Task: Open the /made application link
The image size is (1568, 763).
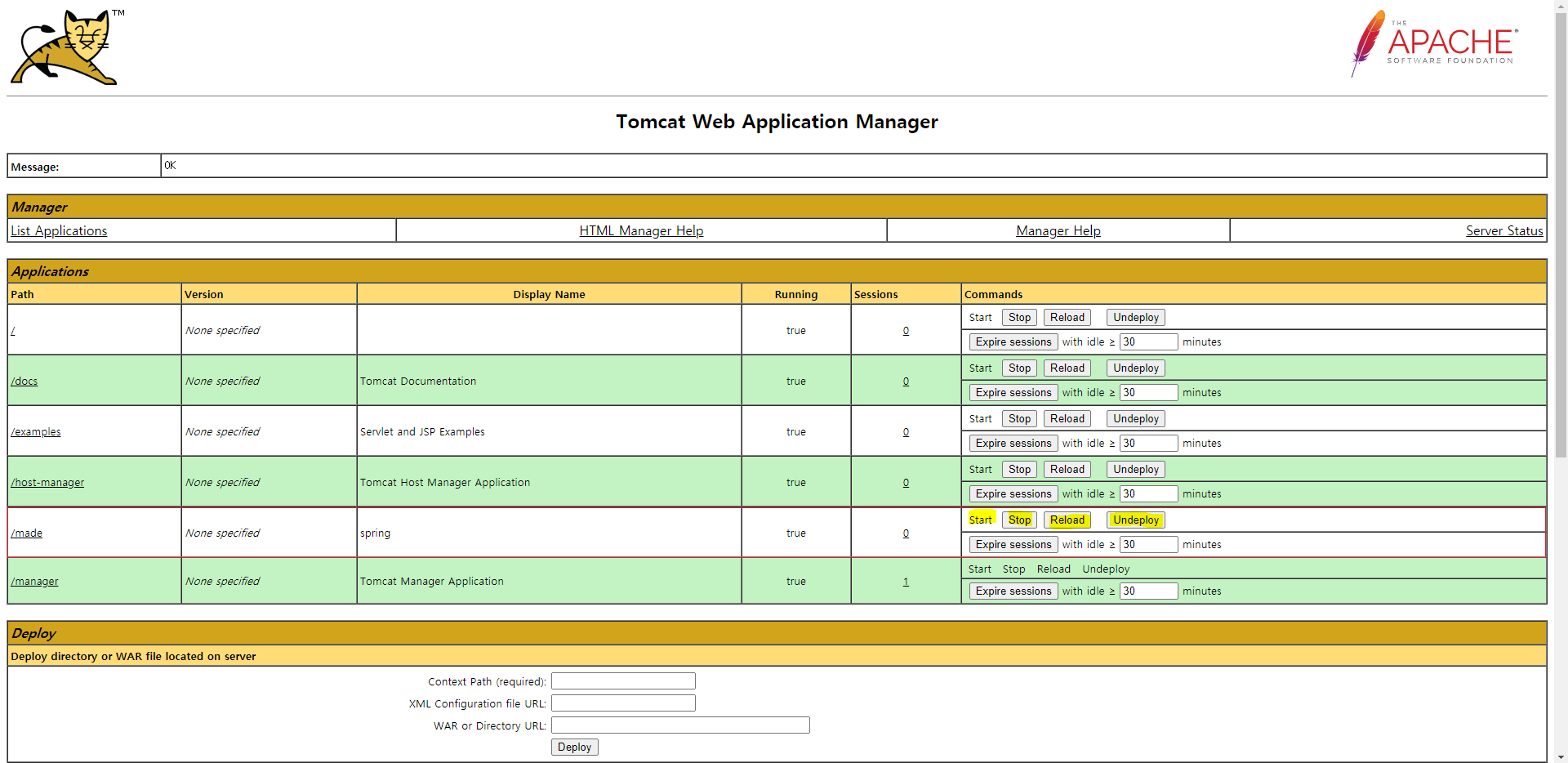Action: (x=27, y=533)
